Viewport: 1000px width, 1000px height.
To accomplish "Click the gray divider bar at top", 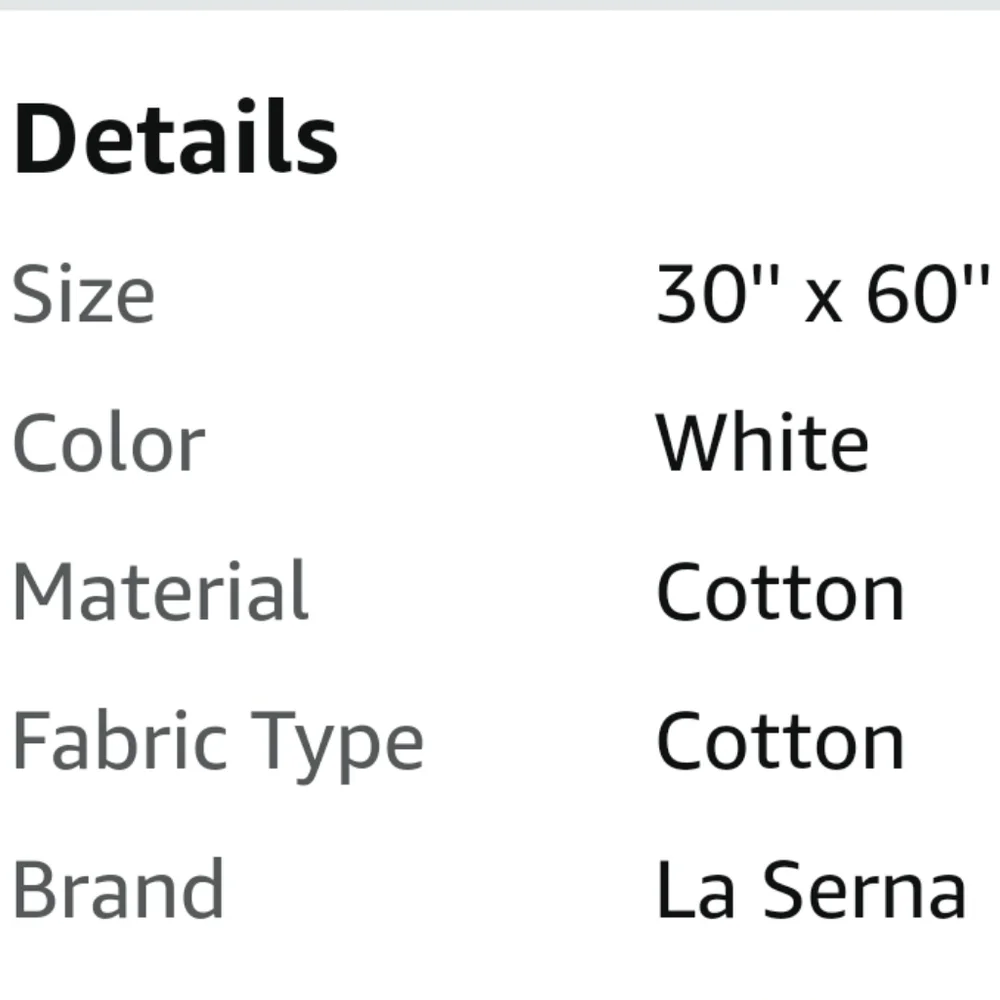I will [500, 4].
